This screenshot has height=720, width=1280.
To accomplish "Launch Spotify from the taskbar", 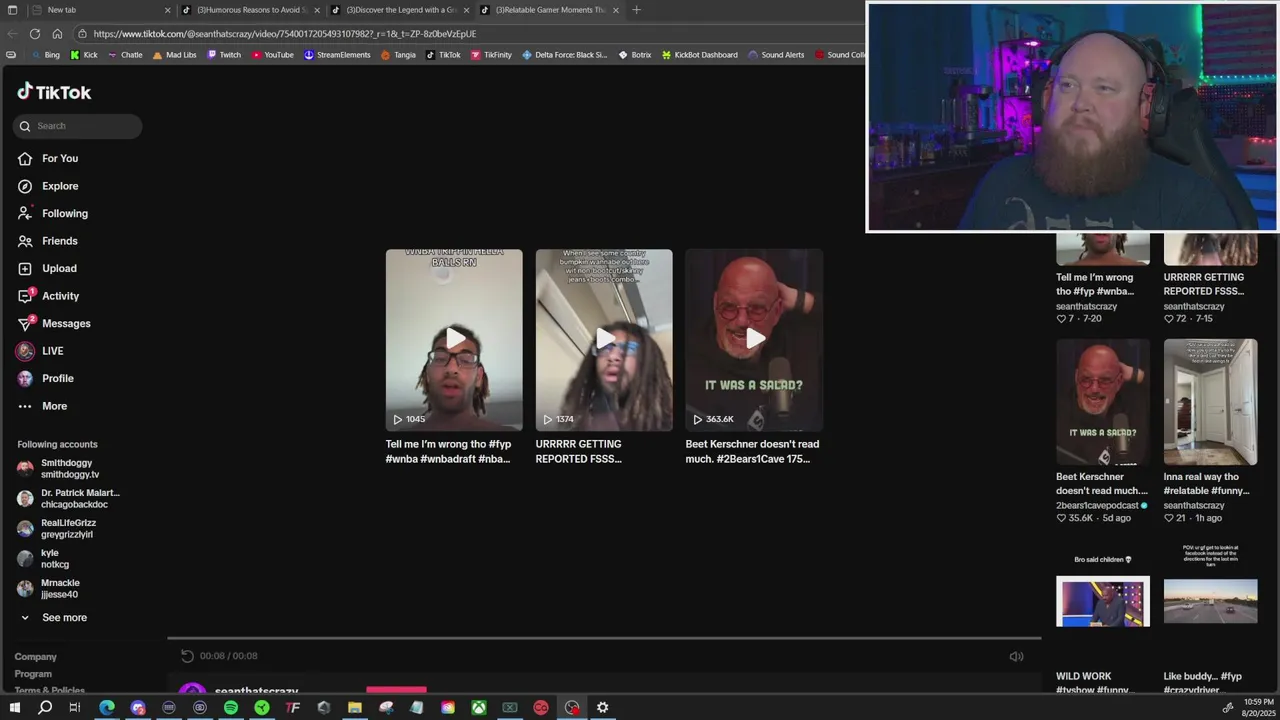I will coord(231,707).
